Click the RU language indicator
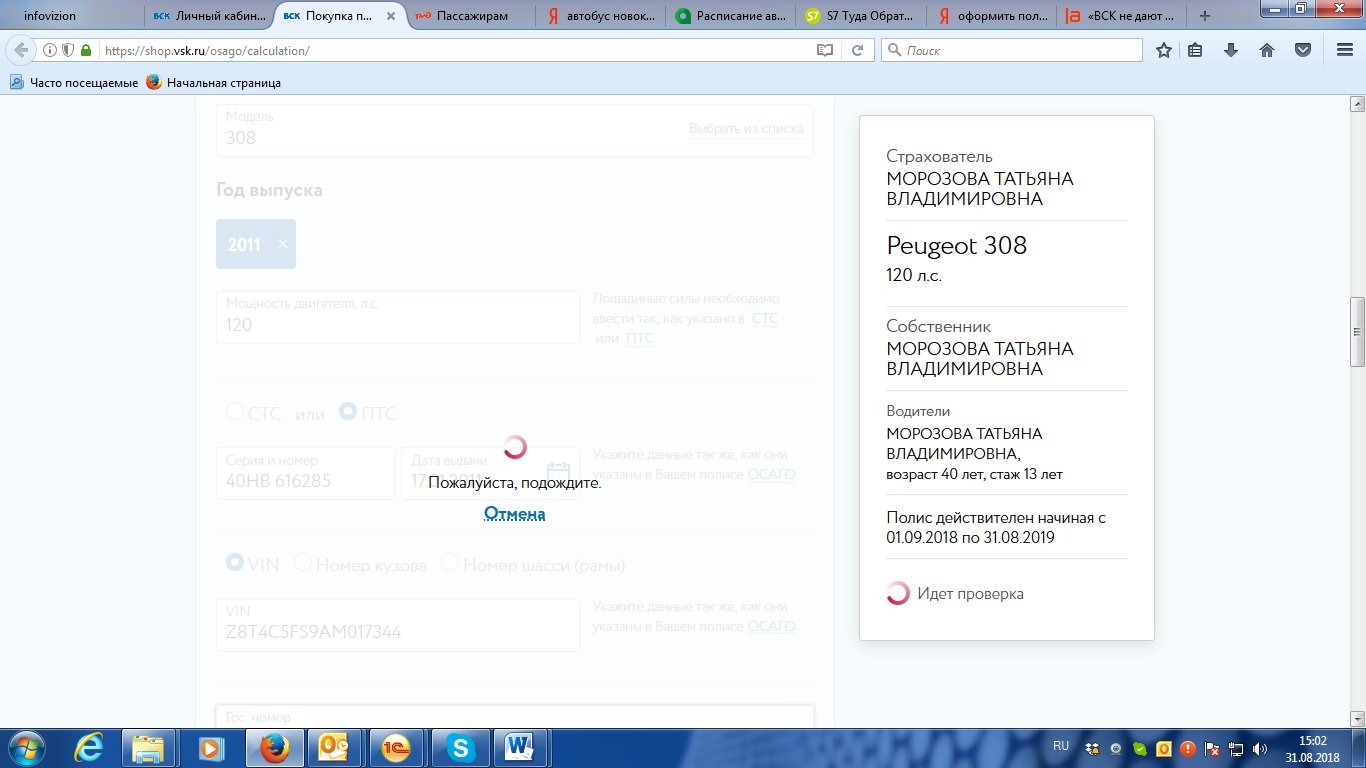The image size is (1366, 768). tap(1061, 746)
